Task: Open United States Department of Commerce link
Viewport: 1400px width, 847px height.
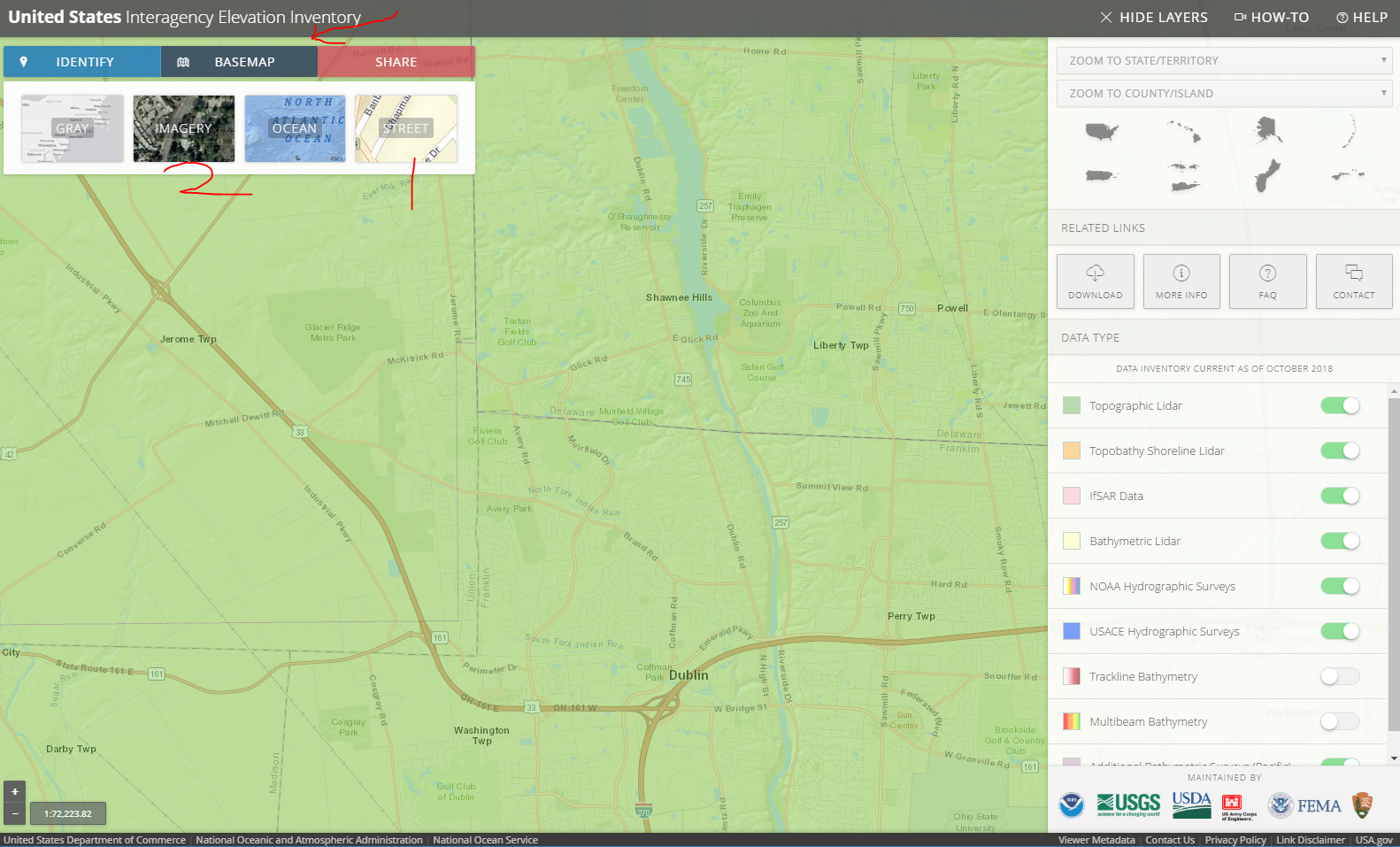Action: pos(95,840)
